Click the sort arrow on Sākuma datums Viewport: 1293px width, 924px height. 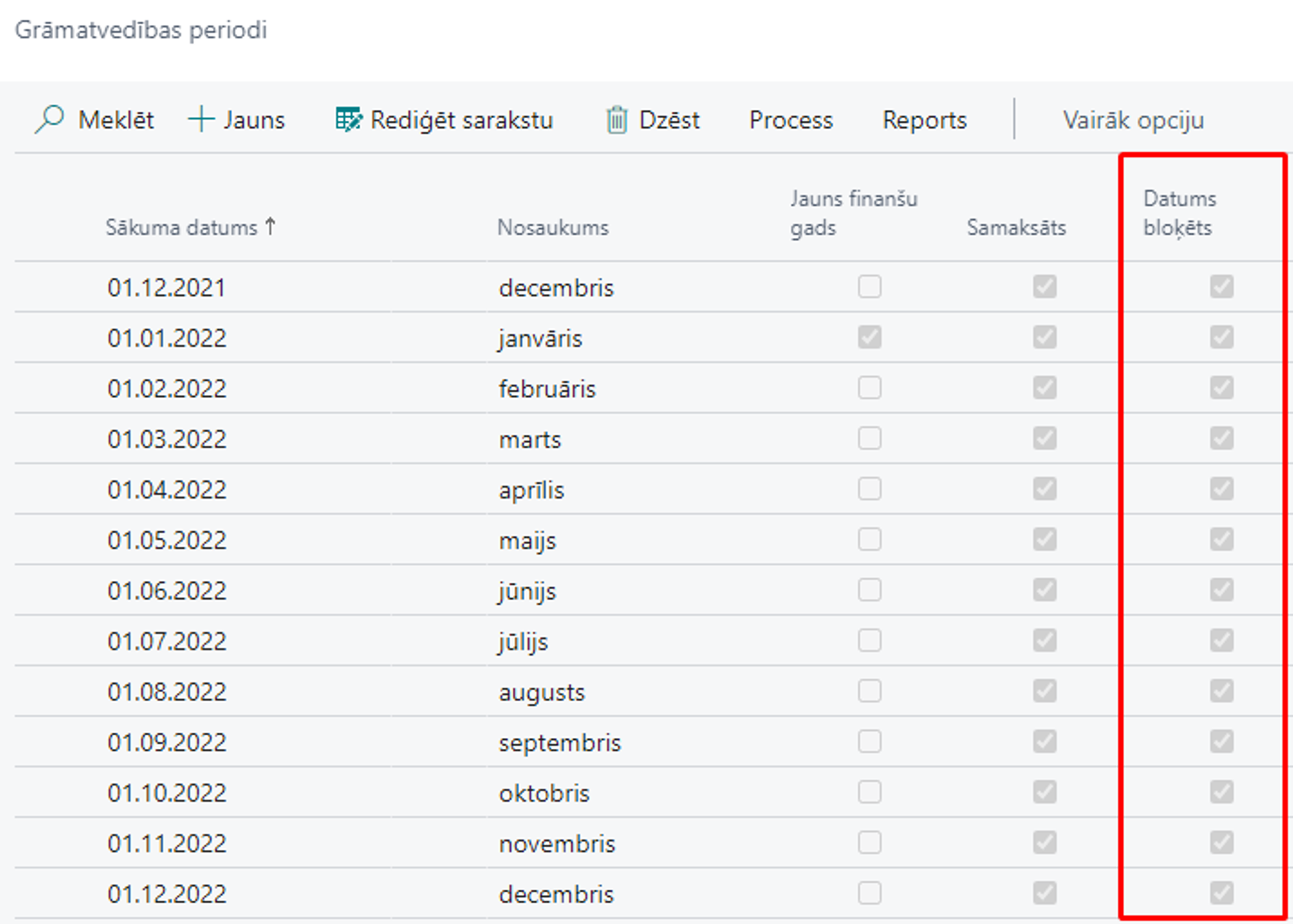[271, 226]
